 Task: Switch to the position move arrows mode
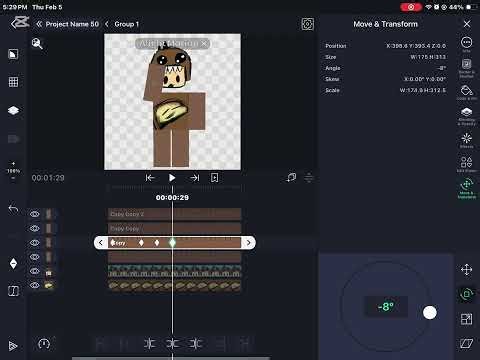coord(466,269)
